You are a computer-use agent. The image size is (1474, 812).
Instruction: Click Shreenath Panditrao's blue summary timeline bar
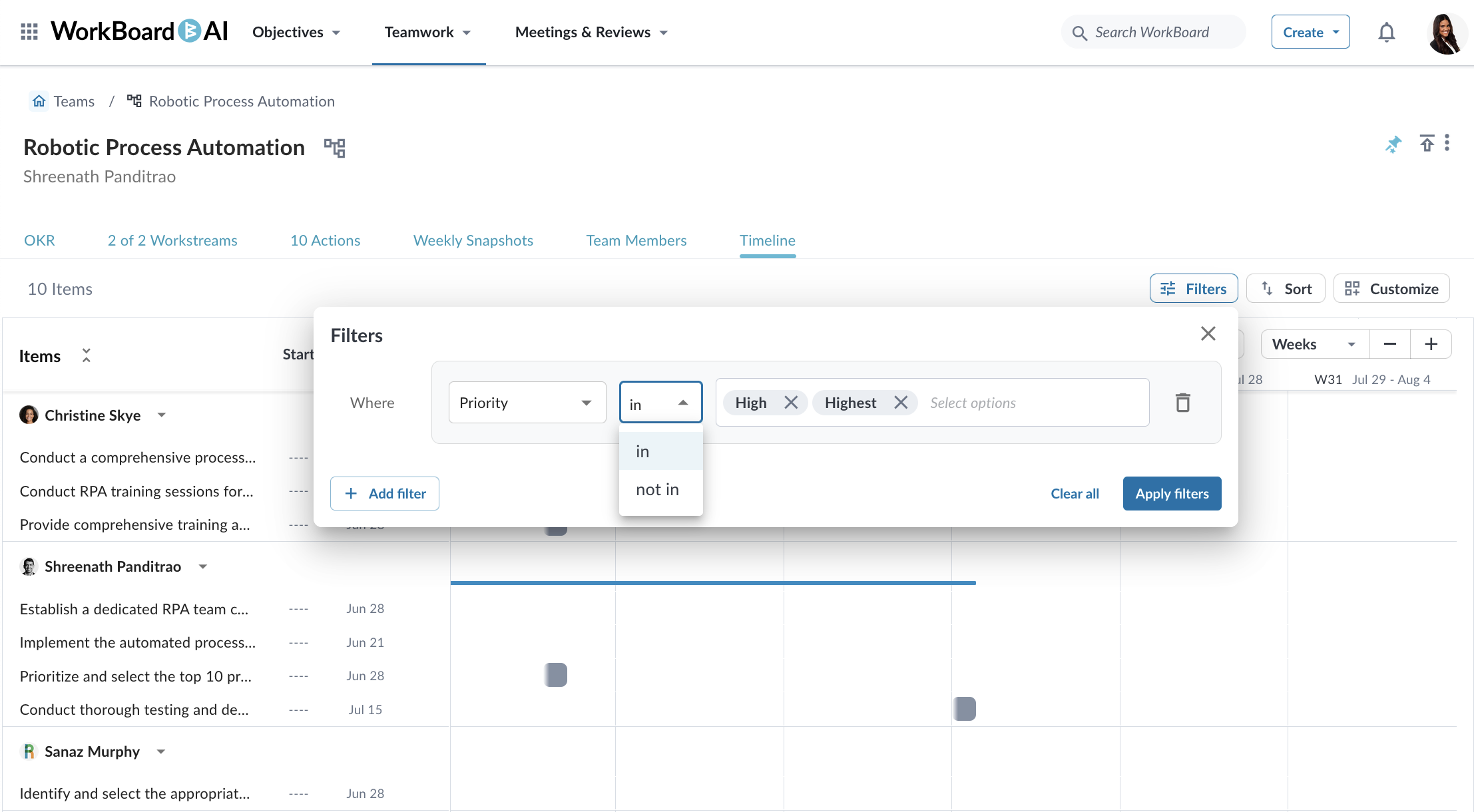tap(713, 582)
